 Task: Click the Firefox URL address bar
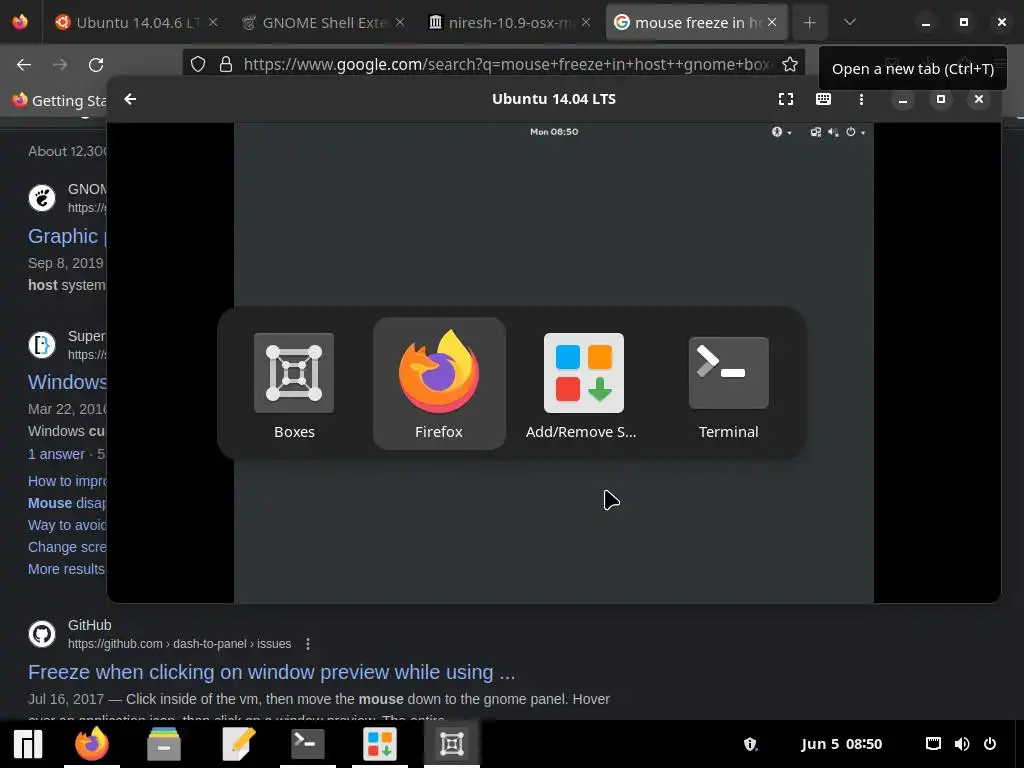click(x=494, y=64)
